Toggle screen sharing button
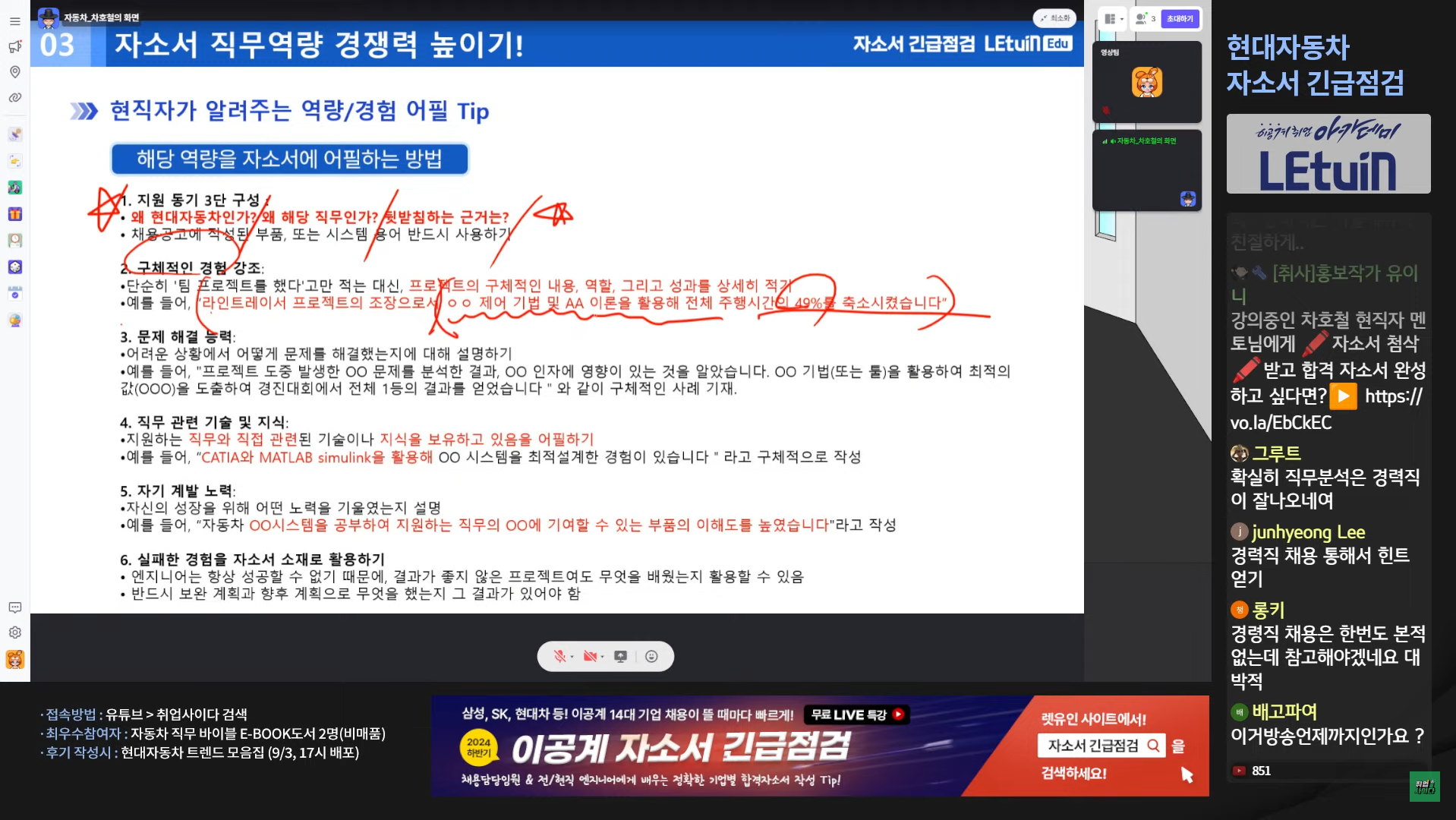 (x=620, y=657)
